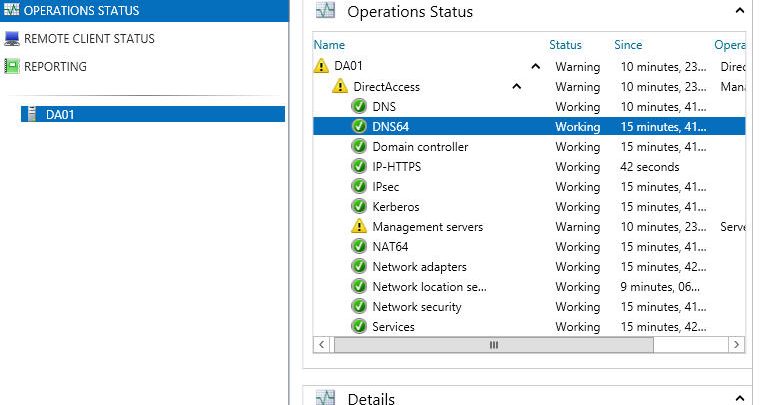This screenshot has width=768, height=405.
Task: Select the NAT64 row in the list
Action: pos(390,247)
